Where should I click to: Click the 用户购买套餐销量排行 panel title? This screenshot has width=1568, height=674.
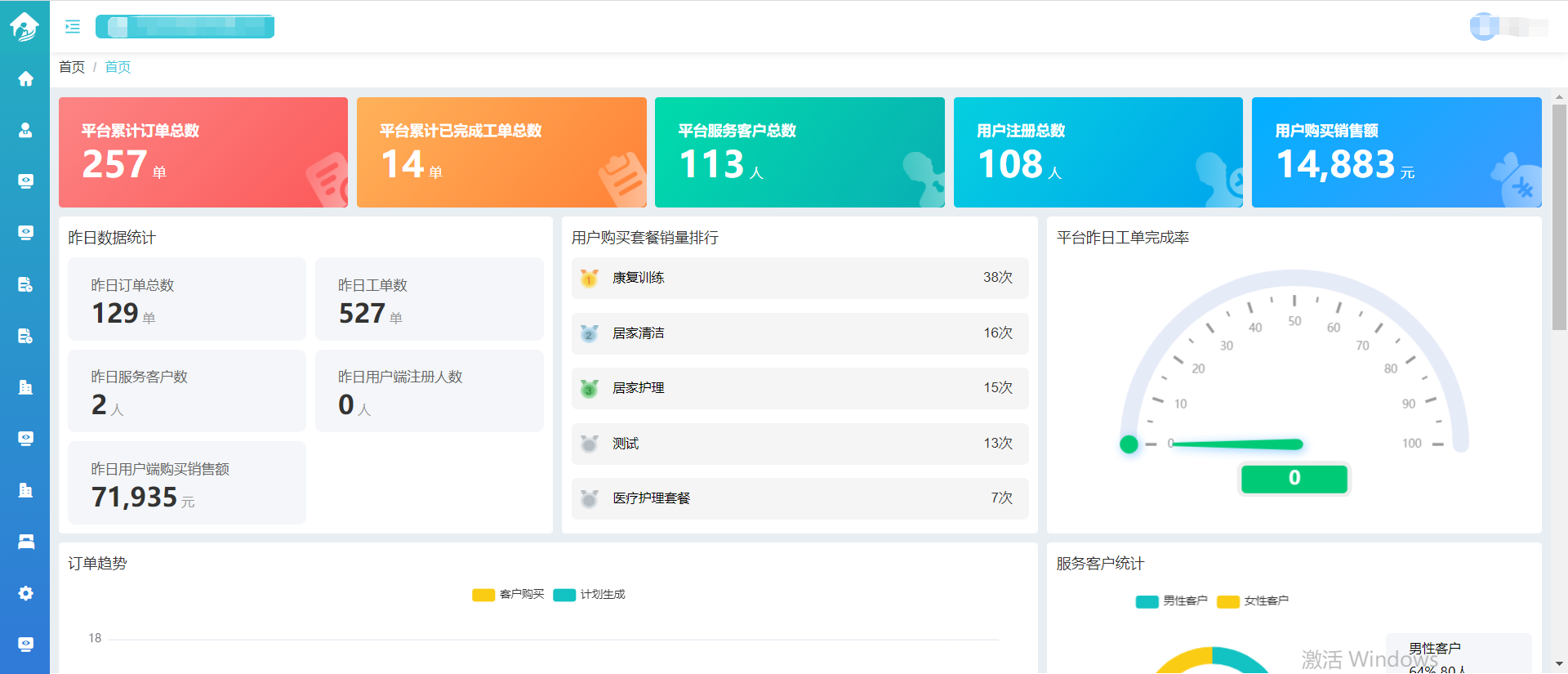pyautogui.click(x=645, y=238)
